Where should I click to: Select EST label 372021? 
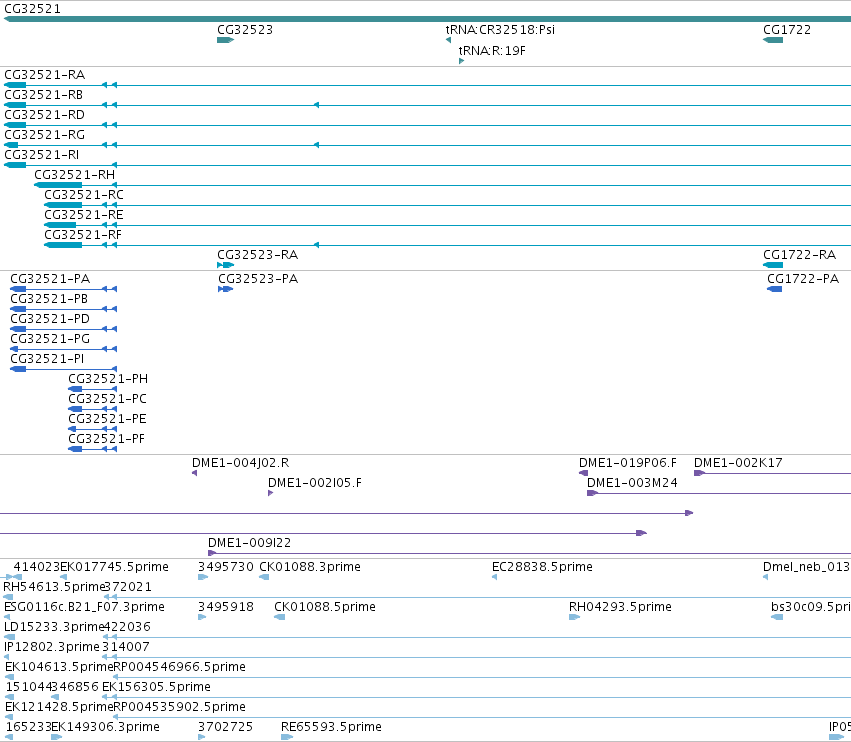pyautogui.click(x=128, y=587)
